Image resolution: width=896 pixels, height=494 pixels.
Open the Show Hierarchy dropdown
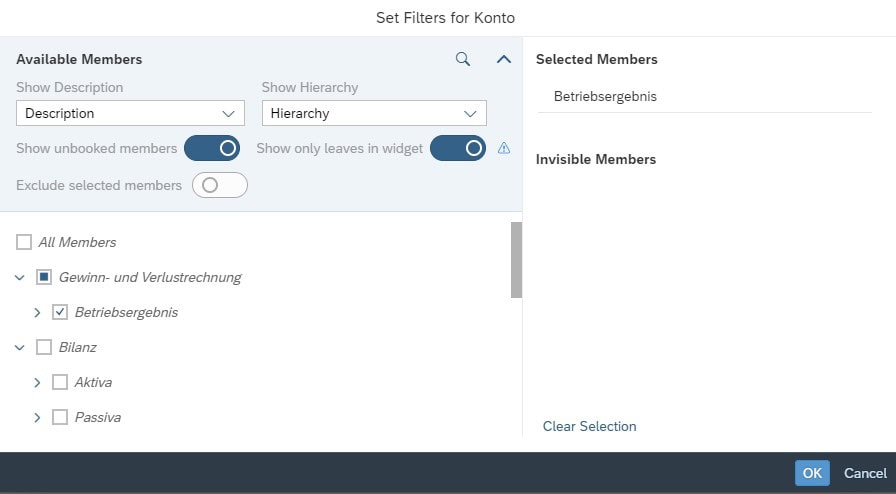point(374,113)
